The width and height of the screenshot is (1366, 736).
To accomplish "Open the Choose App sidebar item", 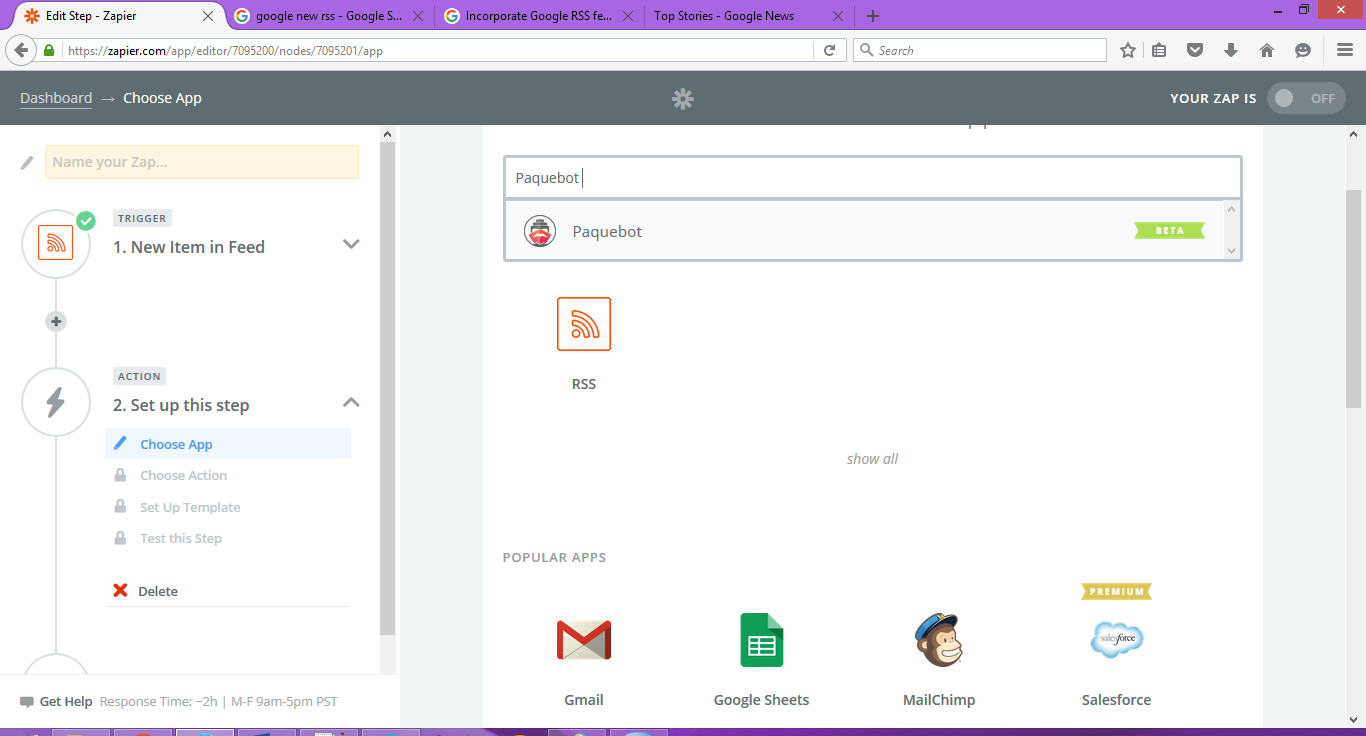I will 228,444.
